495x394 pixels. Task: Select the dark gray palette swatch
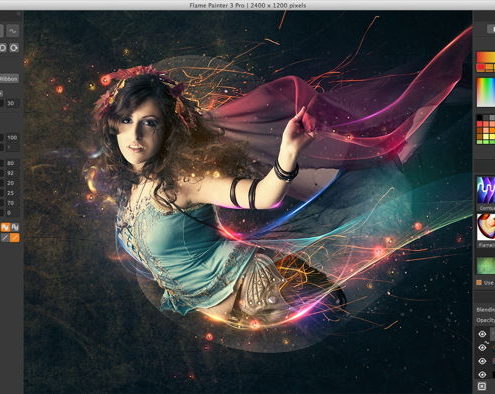tap(486, 118)
